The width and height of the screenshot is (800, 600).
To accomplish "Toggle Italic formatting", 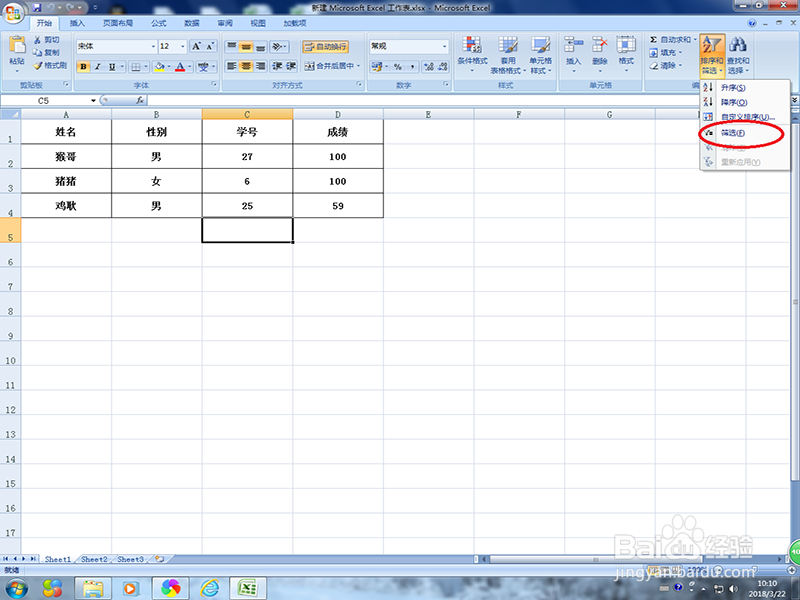I will coord(97,66).
